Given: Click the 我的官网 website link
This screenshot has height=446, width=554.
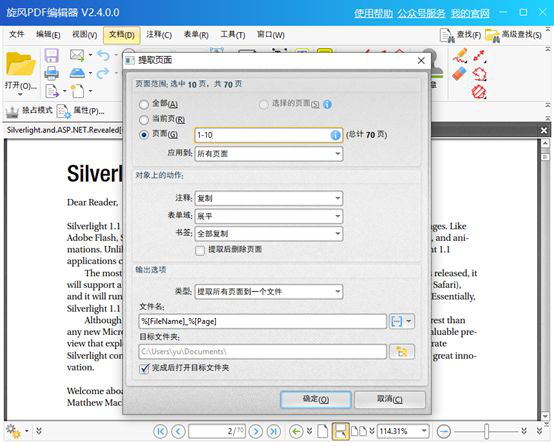Looking at the screenshot, I should click(470, 13).
